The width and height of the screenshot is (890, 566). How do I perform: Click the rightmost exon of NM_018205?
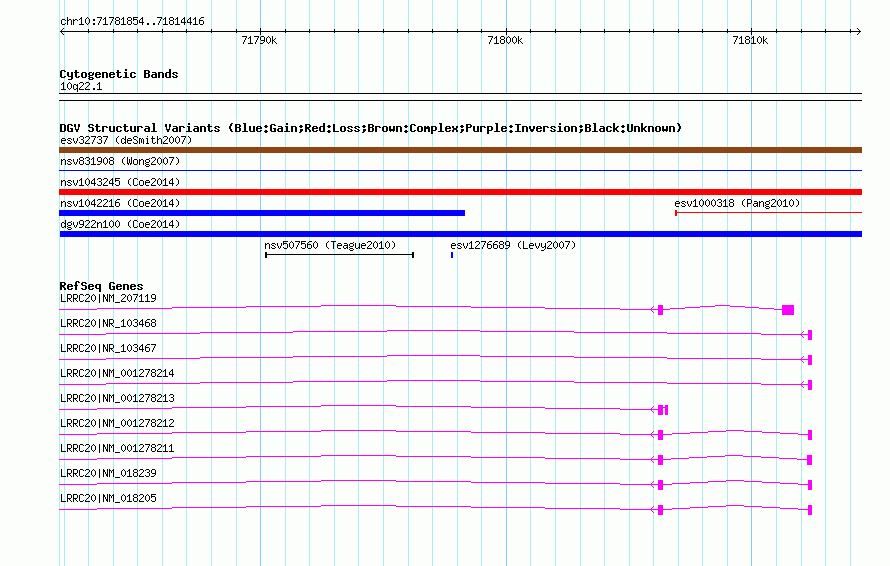(x=810, y=510)
